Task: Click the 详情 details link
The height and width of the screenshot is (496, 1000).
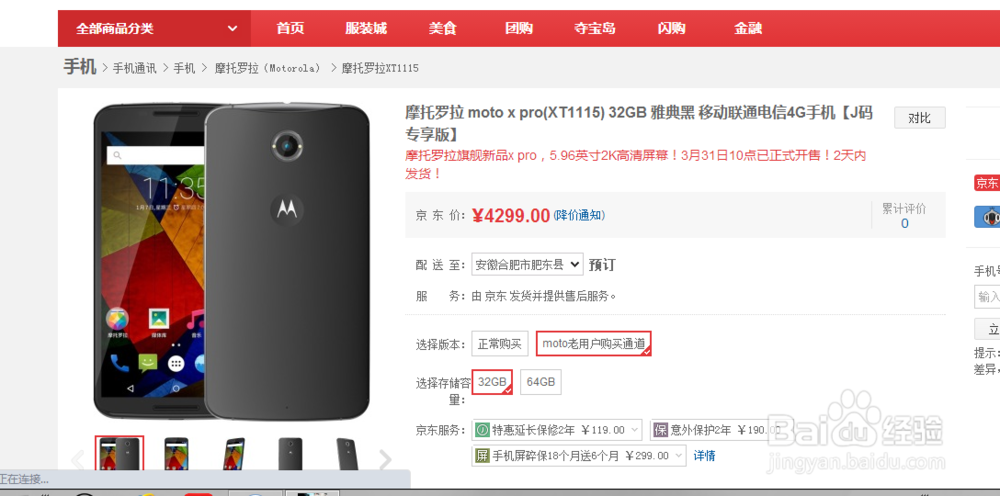Action: click(x=705, y=456)
